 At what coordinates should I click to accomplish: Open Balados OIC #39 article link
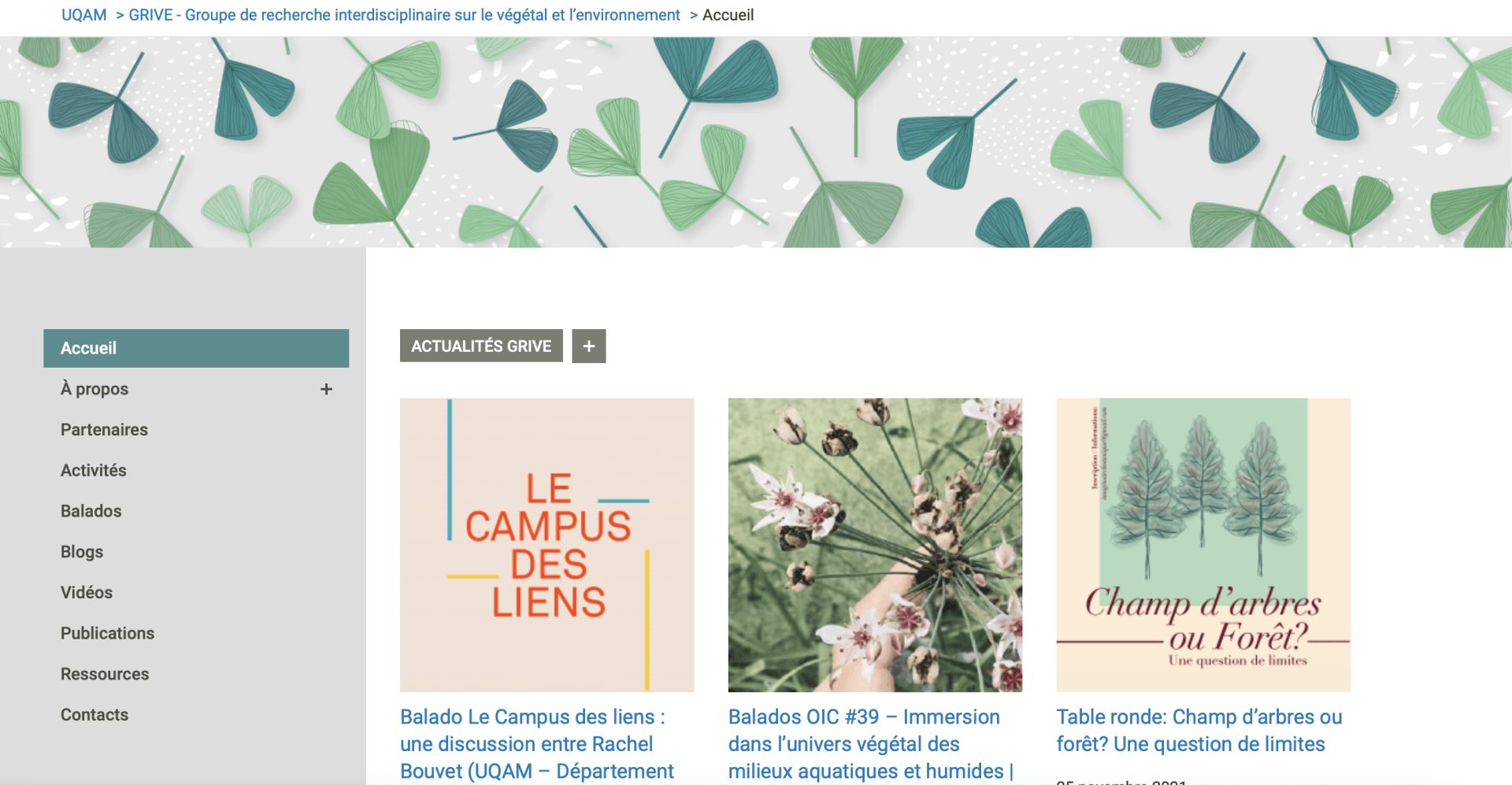point(870,744)
